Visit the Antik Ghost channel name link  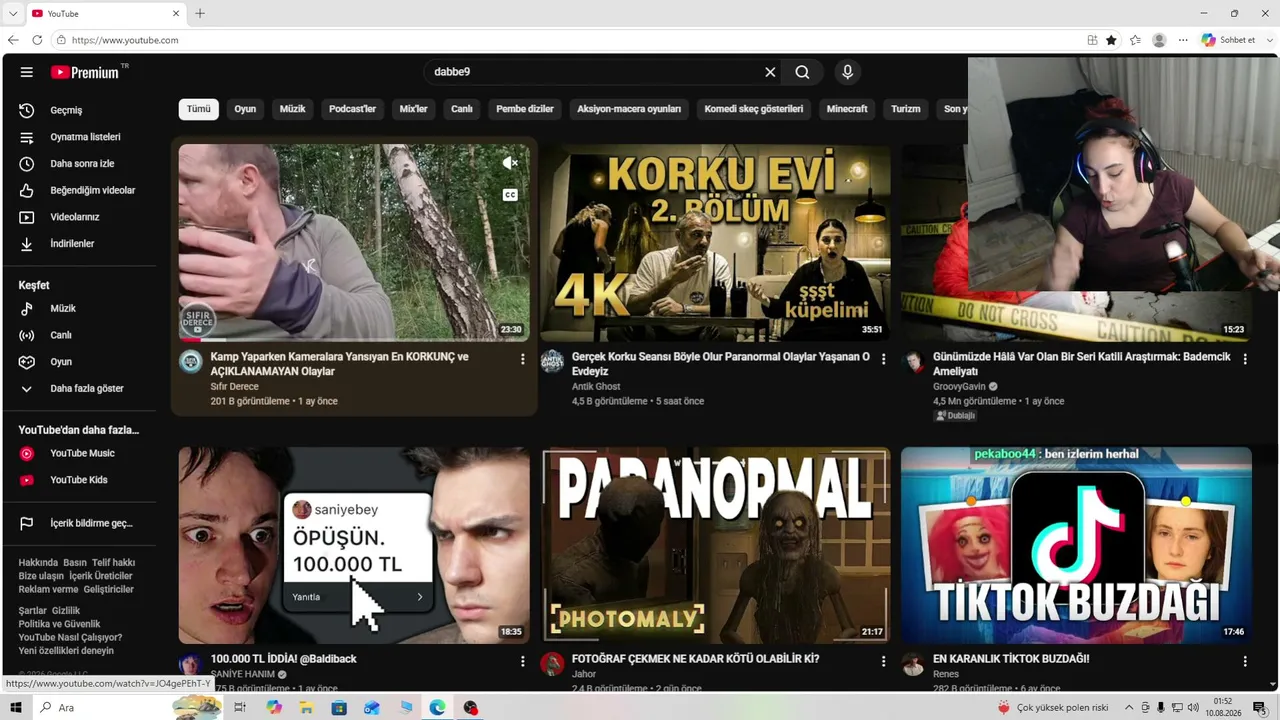[596, 386]
